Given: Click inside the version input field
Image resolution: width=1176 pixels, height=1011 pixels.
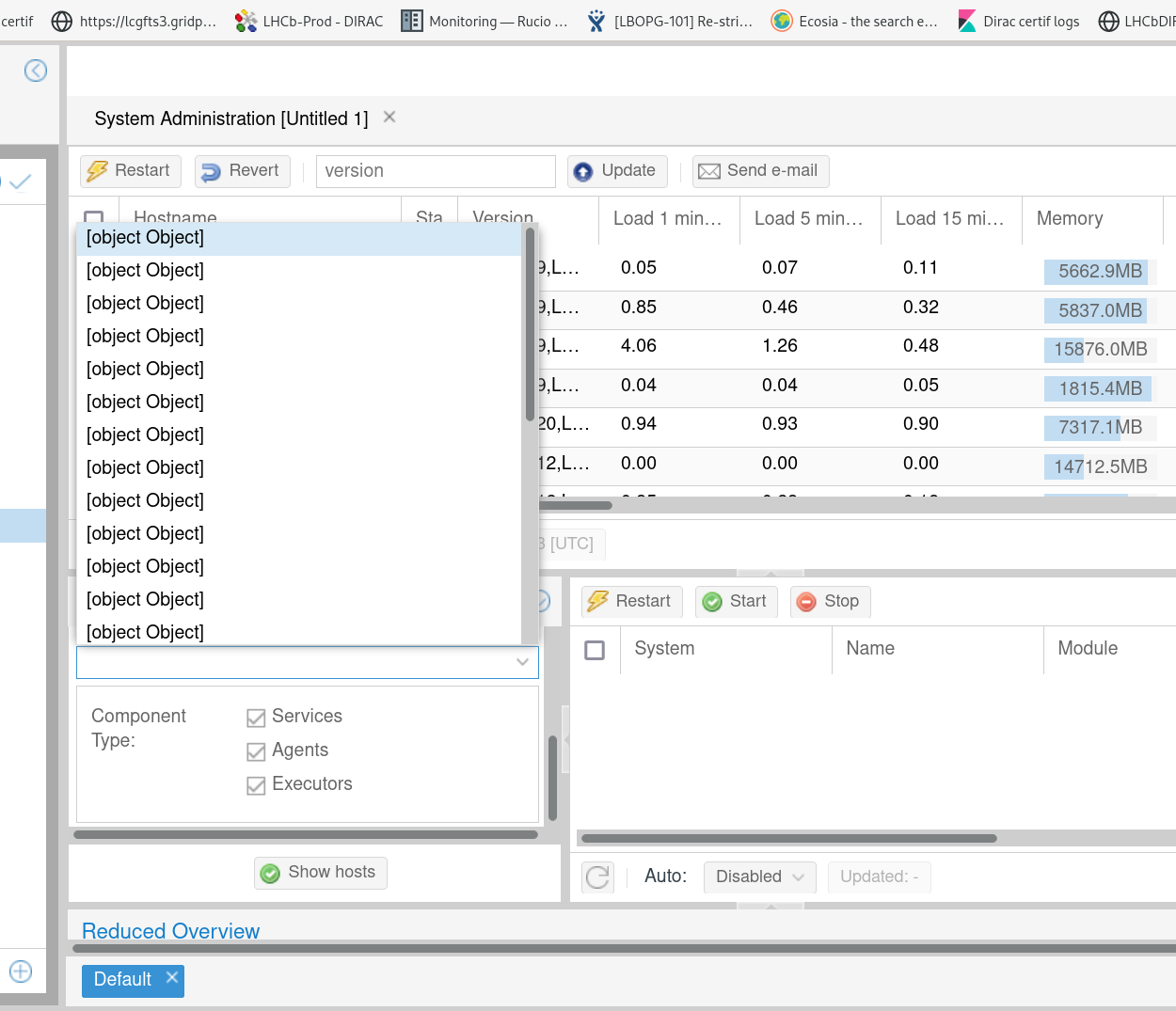Looking at the screenshot, I should click(435, 170).
